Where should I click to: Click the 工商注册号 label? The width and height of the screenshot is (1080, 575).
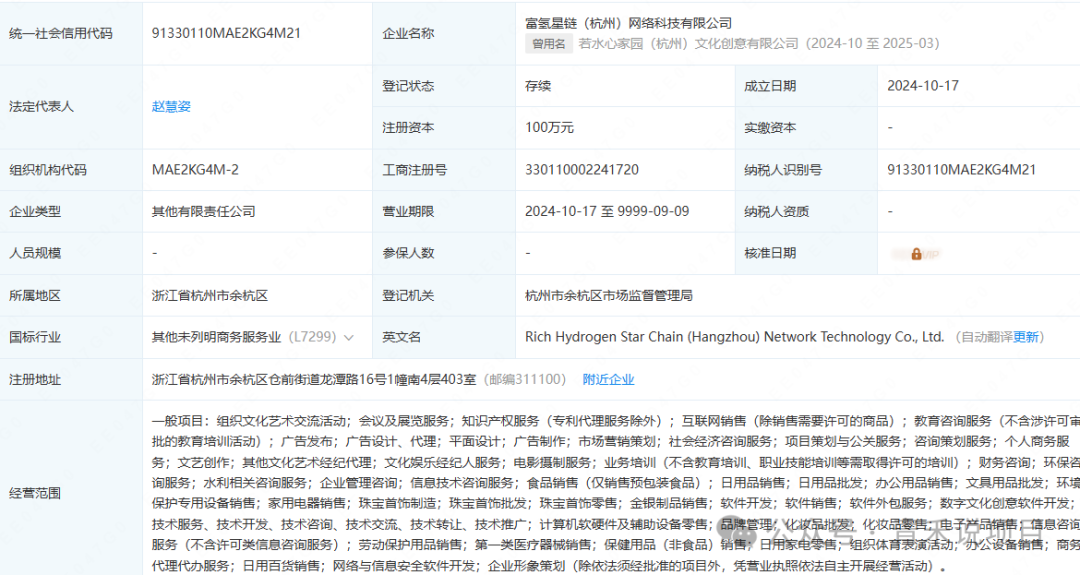point(415,170)
